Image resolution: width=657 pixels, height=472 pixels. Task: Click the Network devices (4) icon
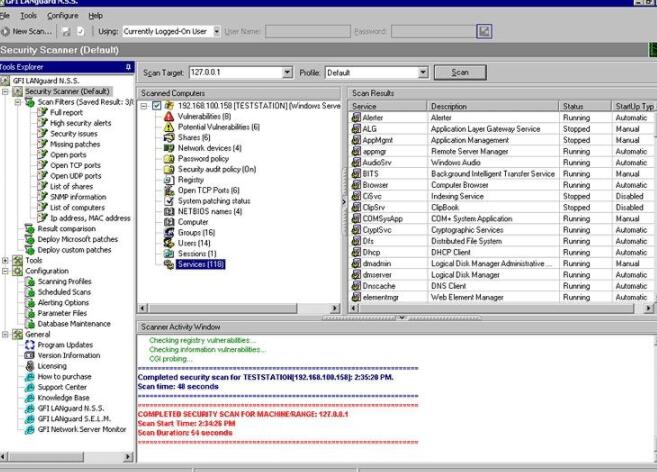point(168,148)
